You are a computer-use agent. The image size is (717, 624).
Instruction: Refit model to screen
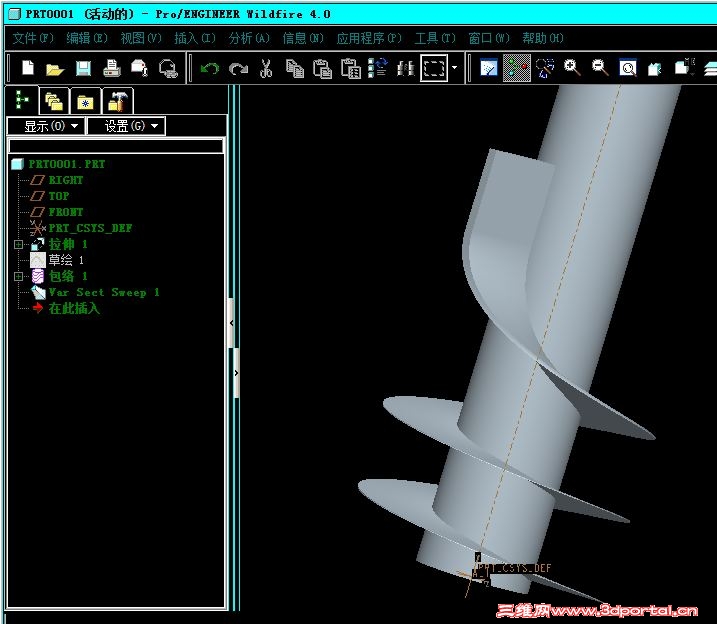click(628, 68)
